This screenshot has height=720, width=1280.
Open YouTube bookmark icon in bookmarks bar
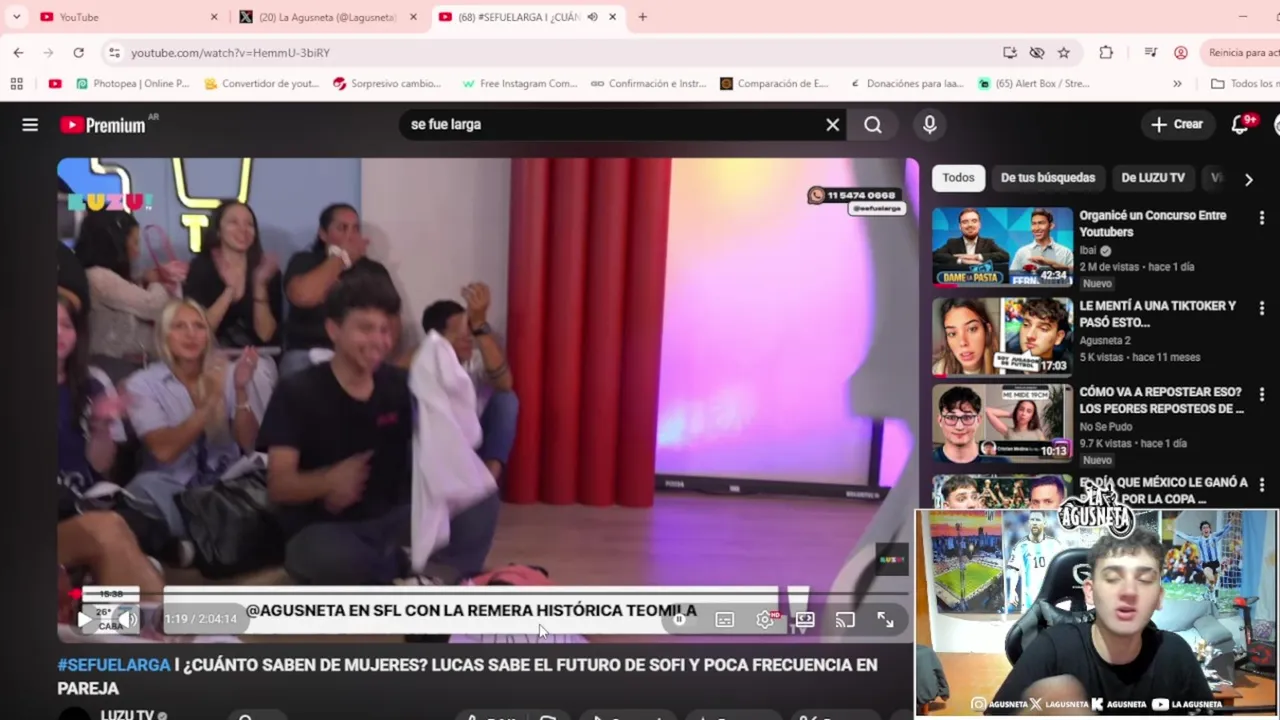click(55, 83)
